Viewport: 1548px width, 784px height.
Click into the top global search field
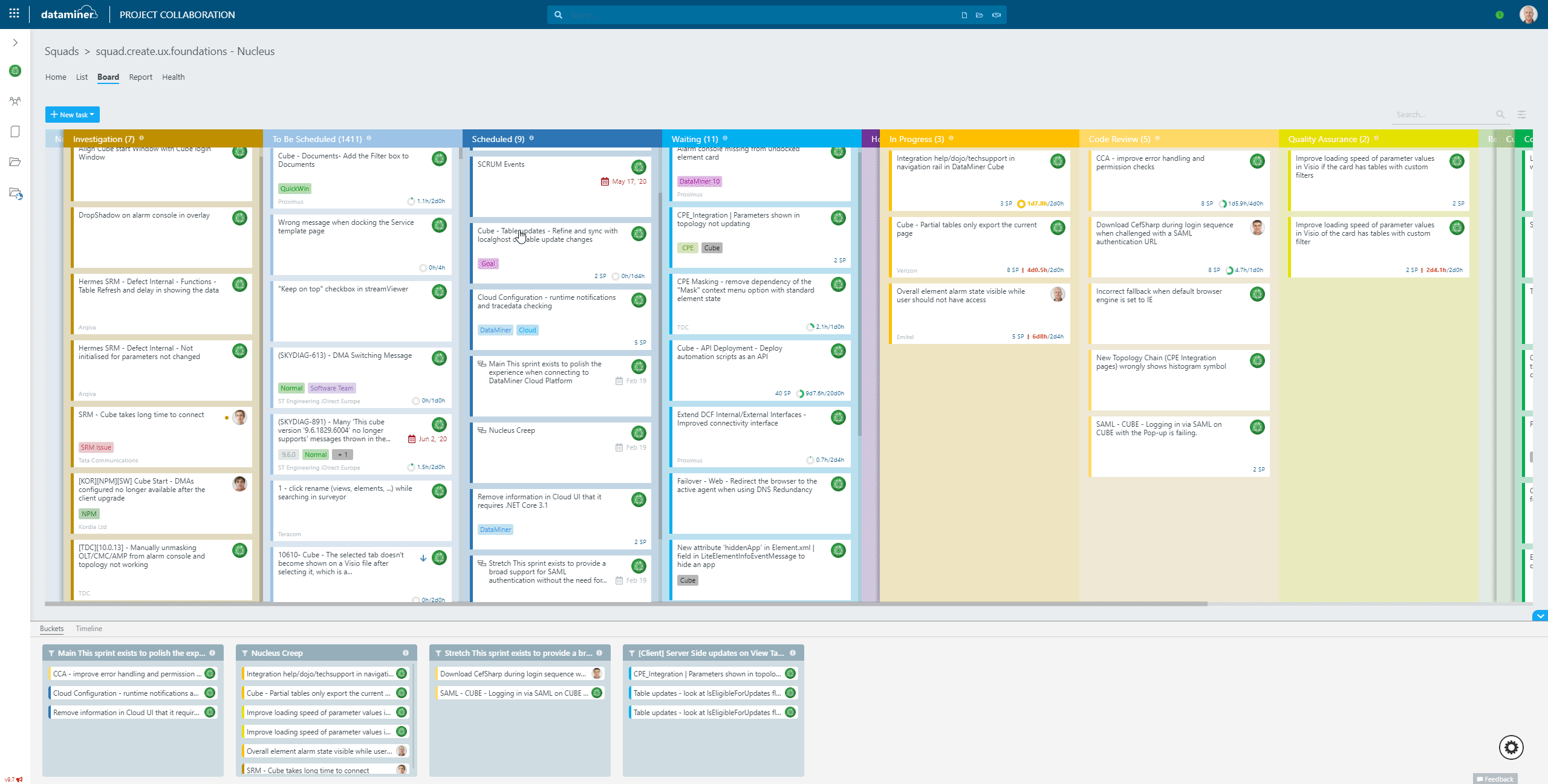coord(762,15)
